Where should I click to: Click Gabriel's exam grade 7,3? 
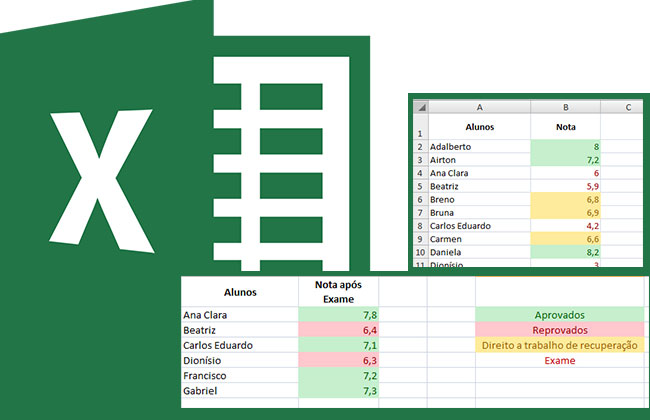(x=338, y=391)
